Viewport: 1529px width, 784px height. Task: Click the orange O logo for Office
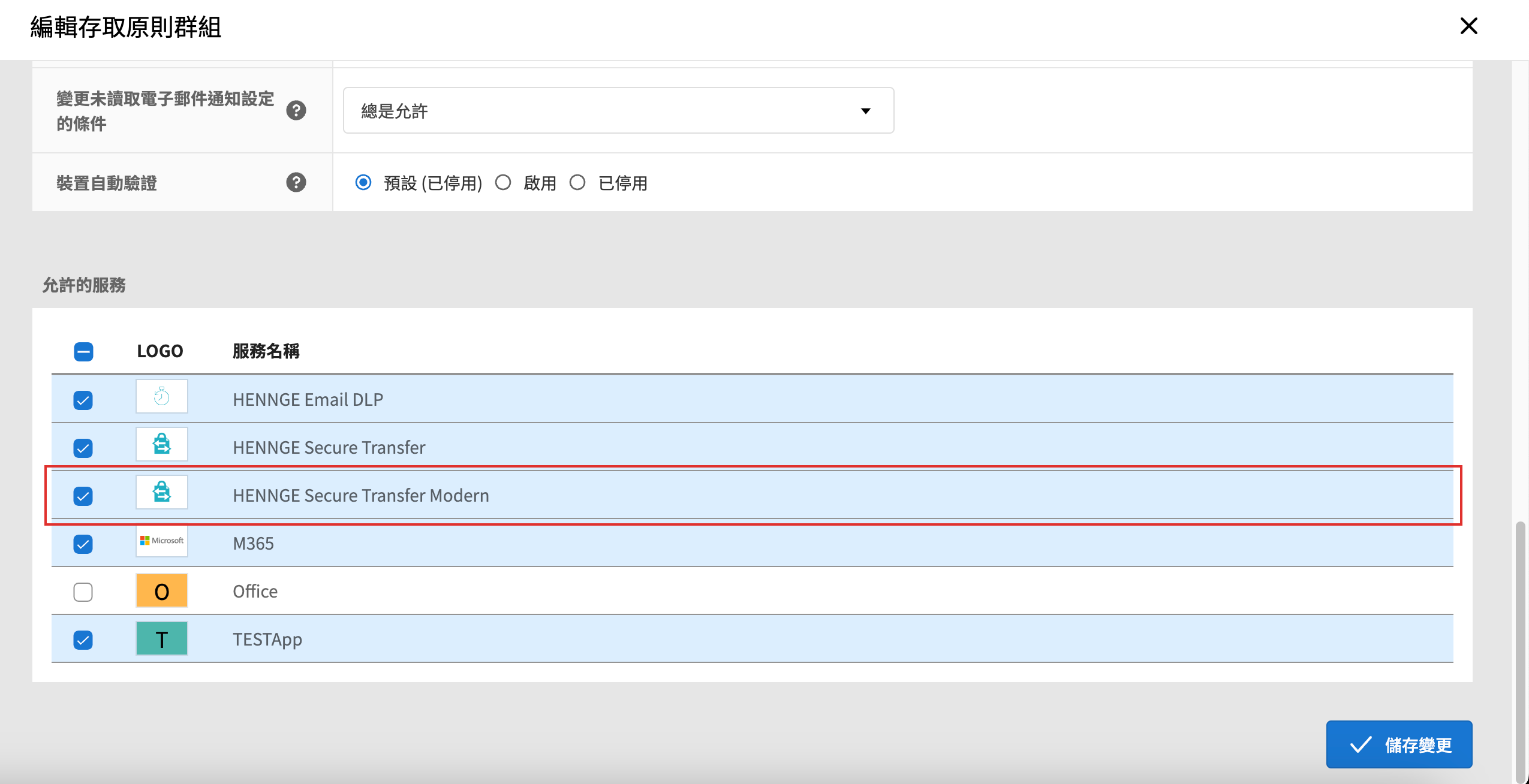(162, 590)
